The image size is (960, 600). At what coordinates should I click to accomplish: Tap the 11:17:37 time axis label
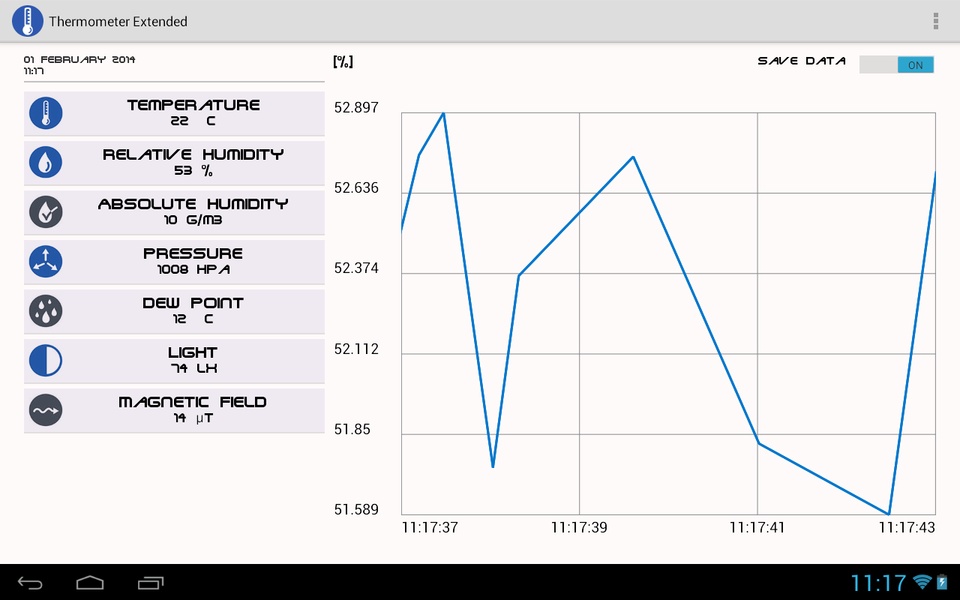430,528
